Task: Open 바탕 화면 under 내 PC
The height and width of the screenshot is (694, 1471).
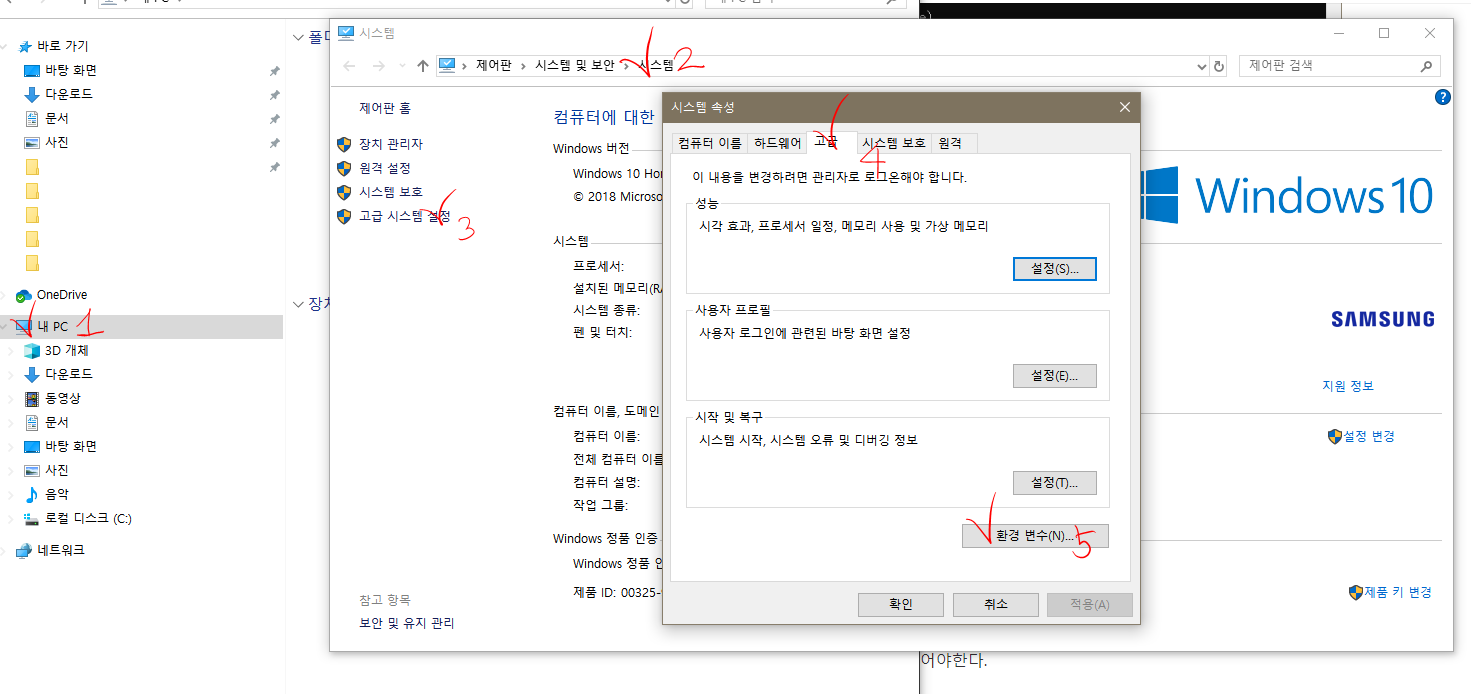Action: click(x=70, y=446)
